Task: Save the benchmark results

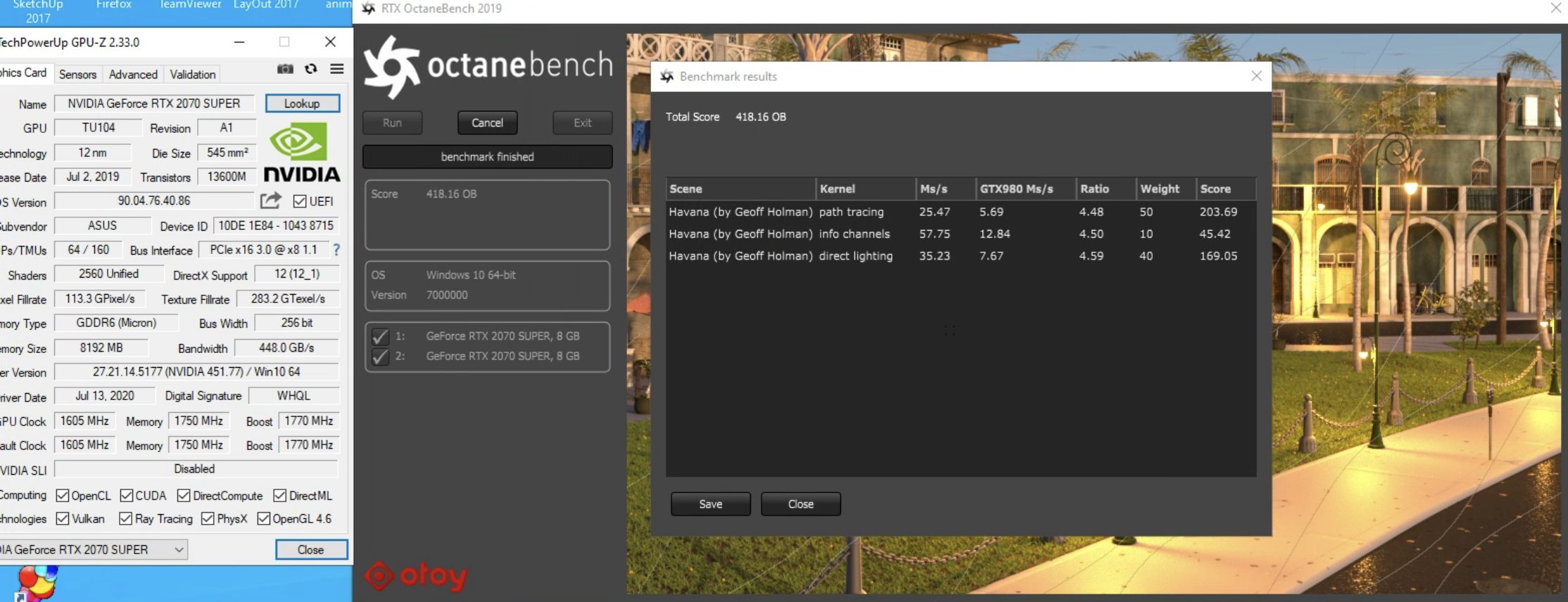Action: 711,504
